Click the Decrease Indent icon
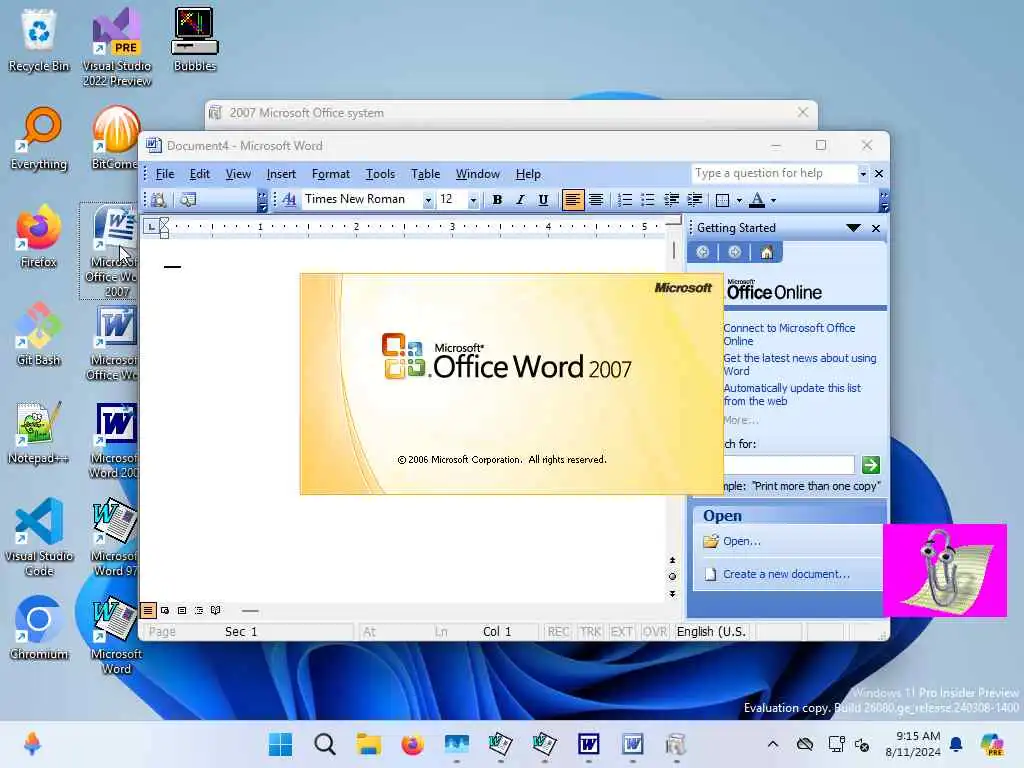The image size is (1024, 768). pyautogui.click(x=671, y=200)
